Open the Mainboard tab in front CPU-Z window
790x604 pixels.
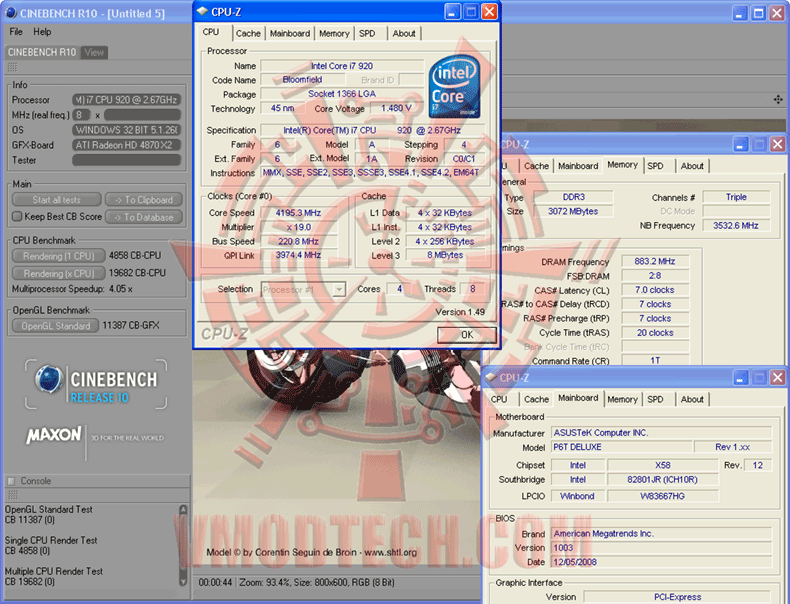tap(290, 34)
